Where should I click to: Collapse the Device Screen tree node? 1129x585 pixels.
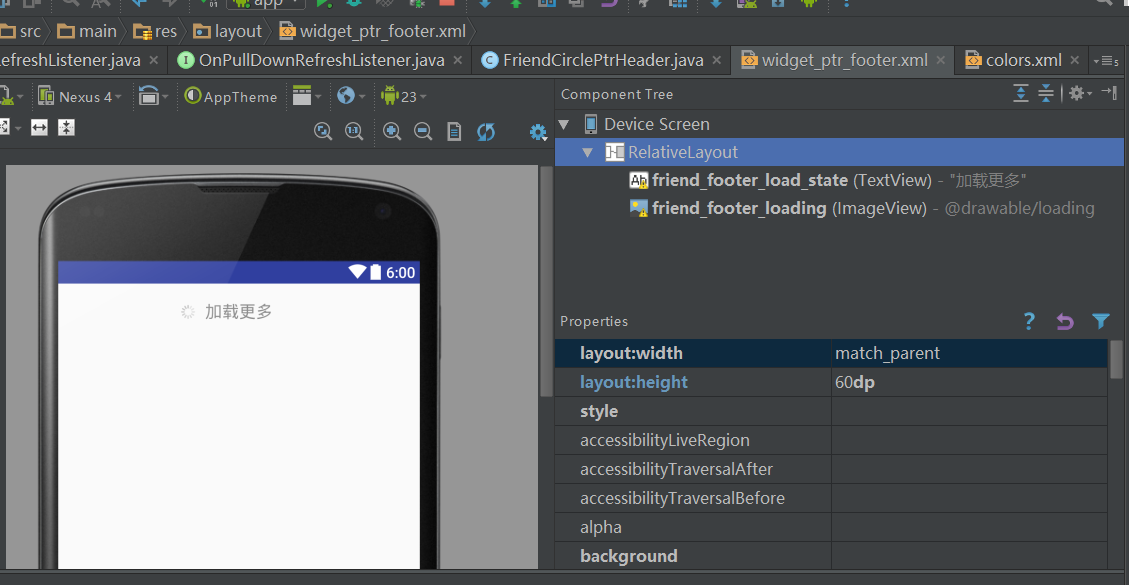pyautogui.click(x=564, y=124)
